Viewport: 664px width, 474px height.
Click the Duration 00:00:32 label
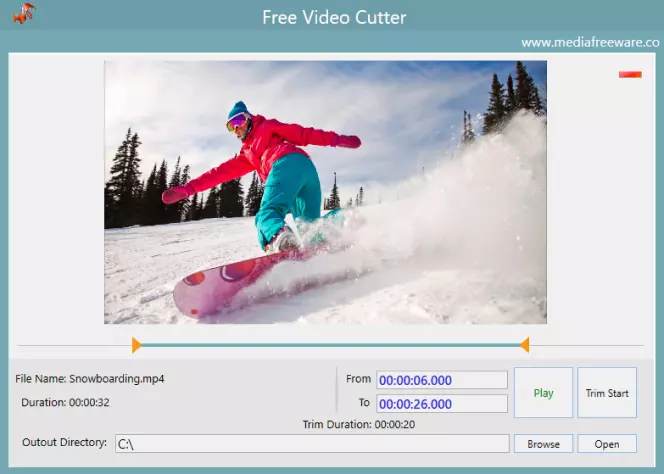pyautogui.click(x=65, y=402)
